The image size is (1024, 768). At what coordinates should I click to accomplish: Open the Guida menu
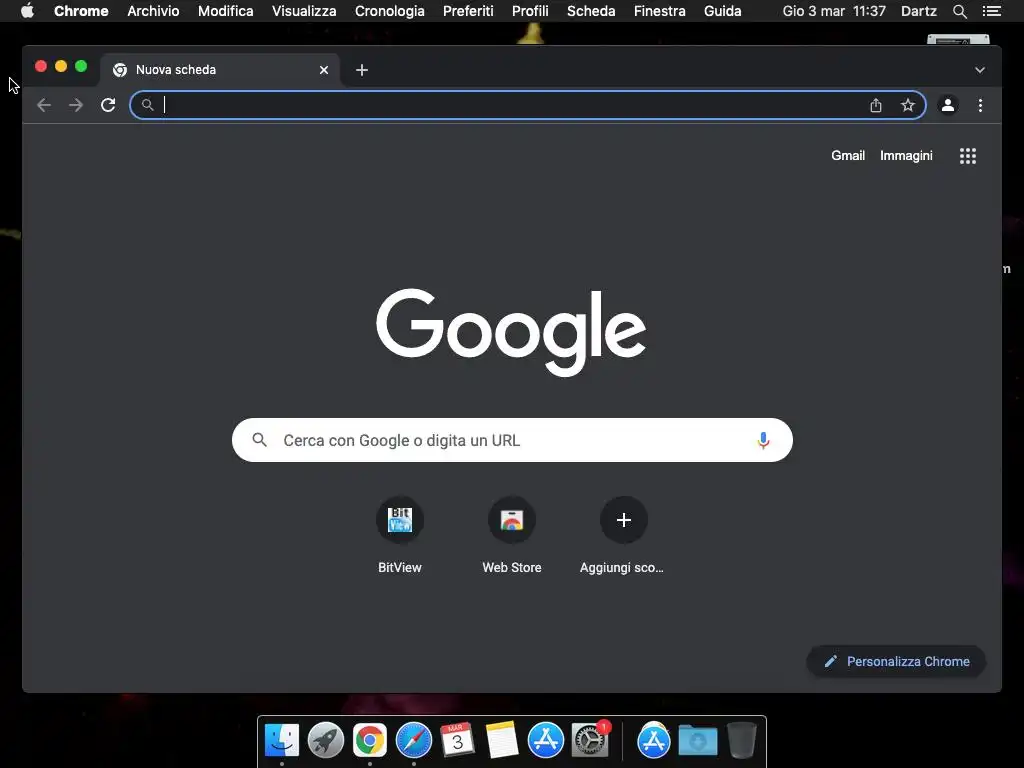(722, 11)
